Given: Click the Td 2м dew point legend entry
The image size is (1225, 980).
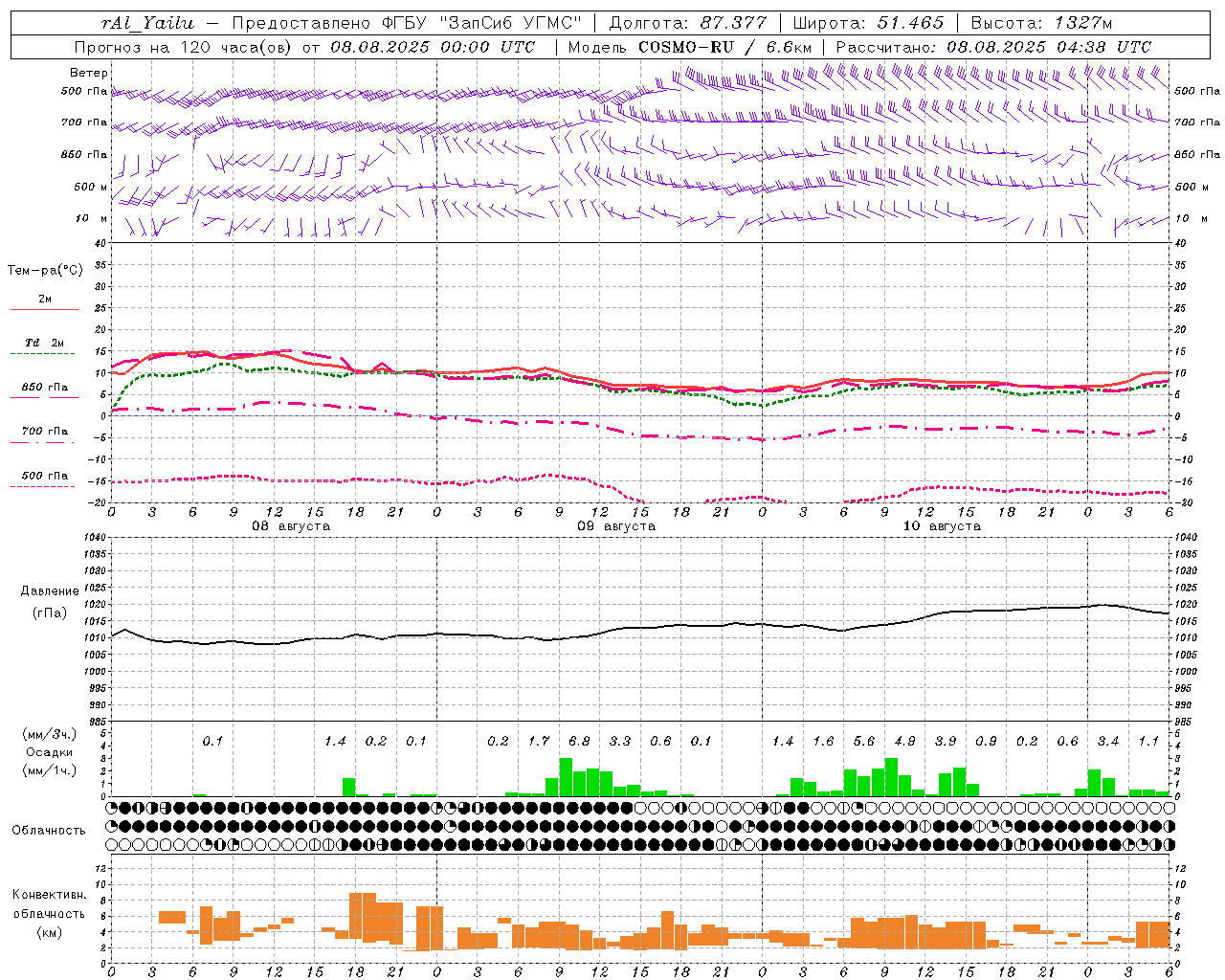Looking at the screenshot, I should click(x=45, y=343).
